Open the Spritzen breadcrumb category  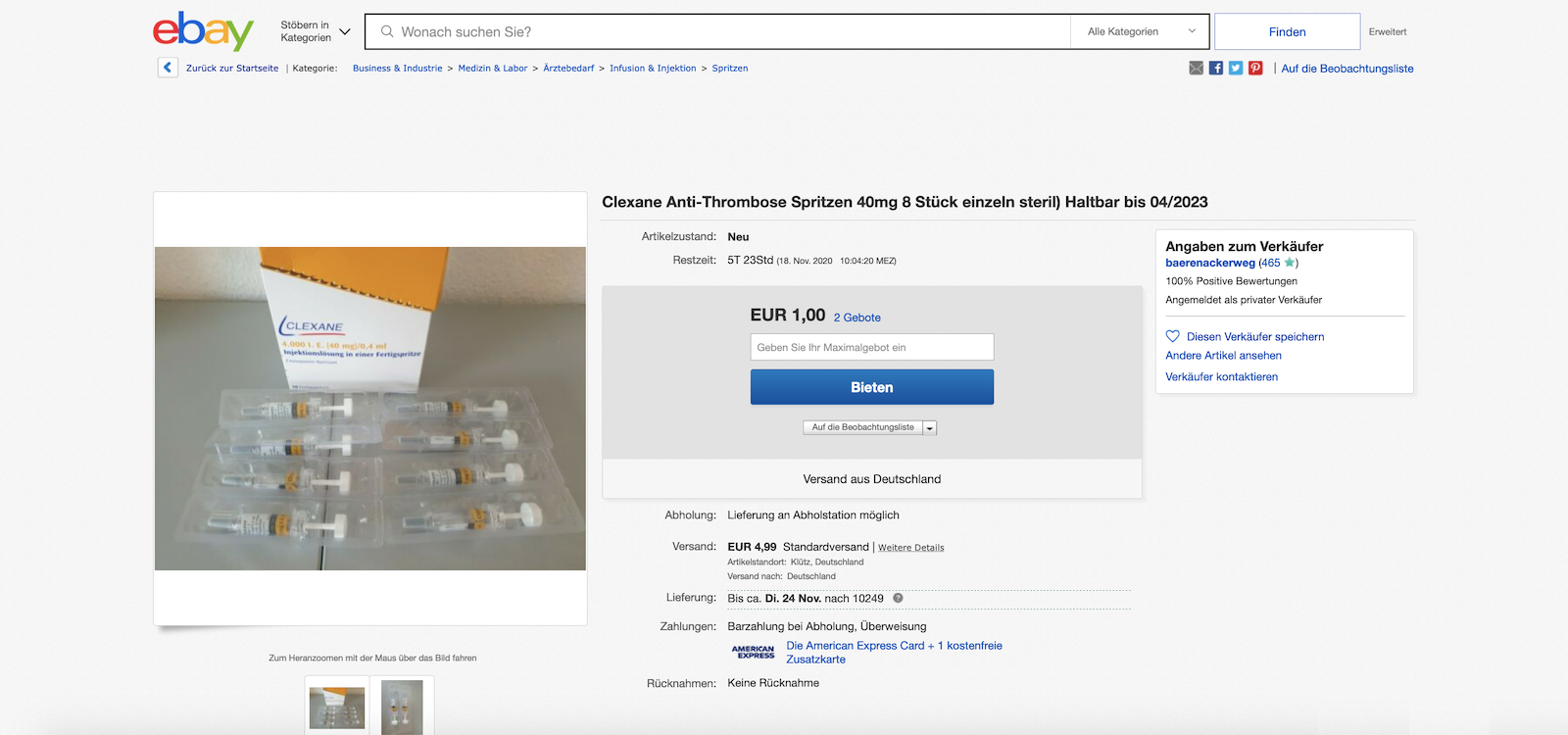point(729,69)
